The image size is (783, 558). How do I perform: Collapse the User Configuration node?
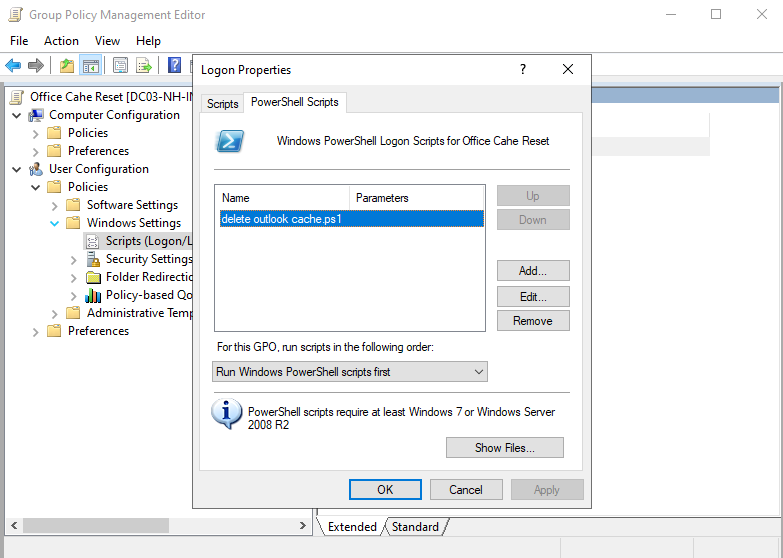point(16,169)
